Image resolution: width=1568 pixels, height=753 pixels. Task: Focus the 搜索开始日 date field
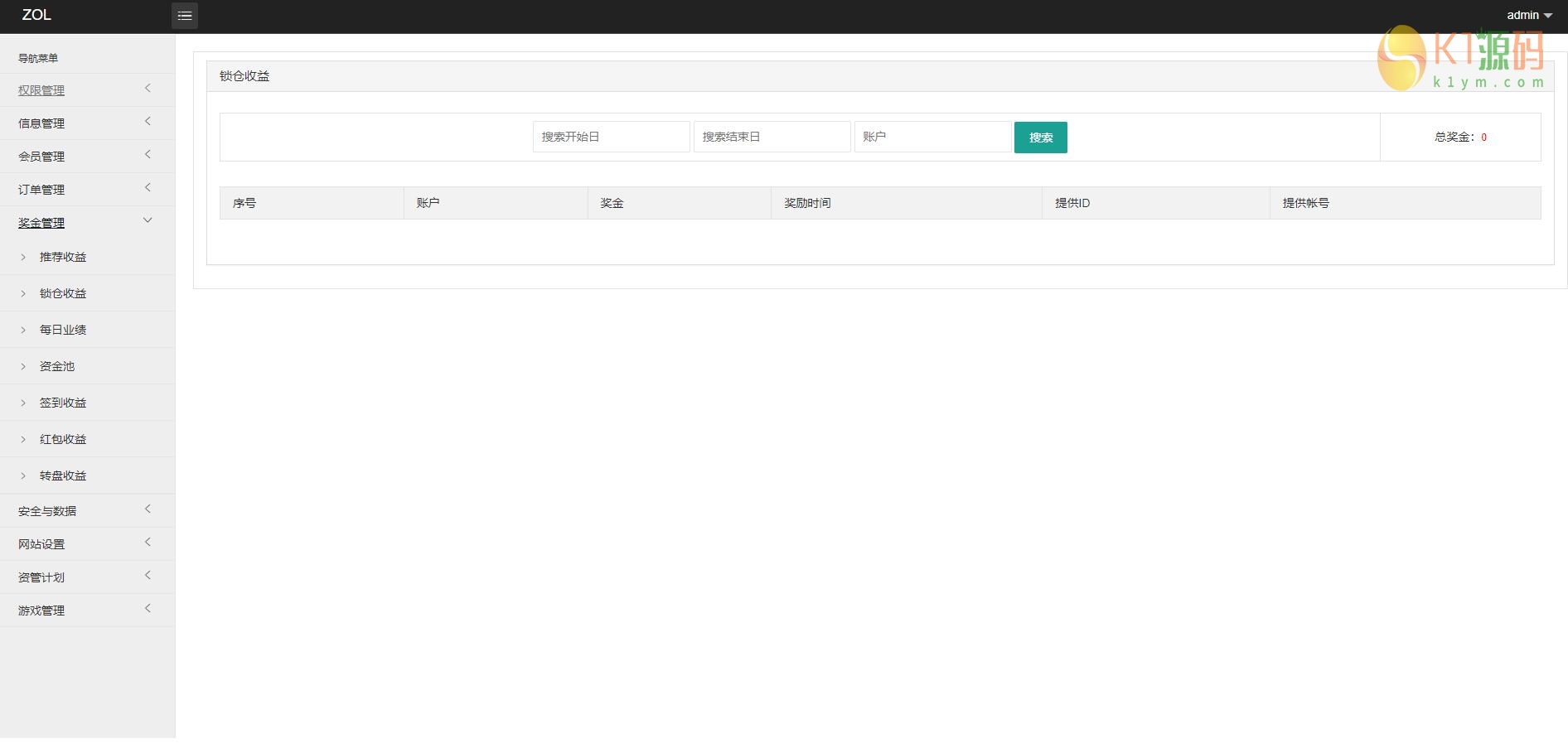click(612, 137)
